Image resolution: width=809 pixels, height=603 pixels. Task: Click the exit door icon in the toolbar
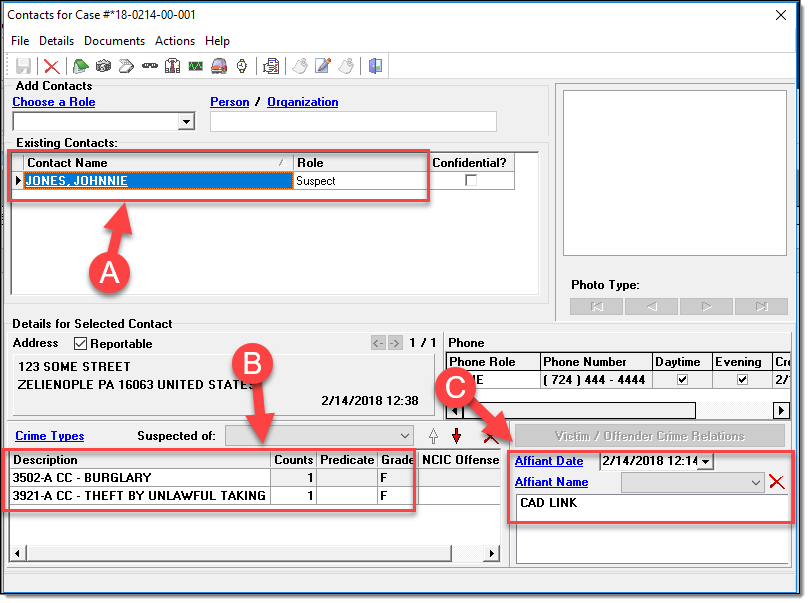pos(375,66)
